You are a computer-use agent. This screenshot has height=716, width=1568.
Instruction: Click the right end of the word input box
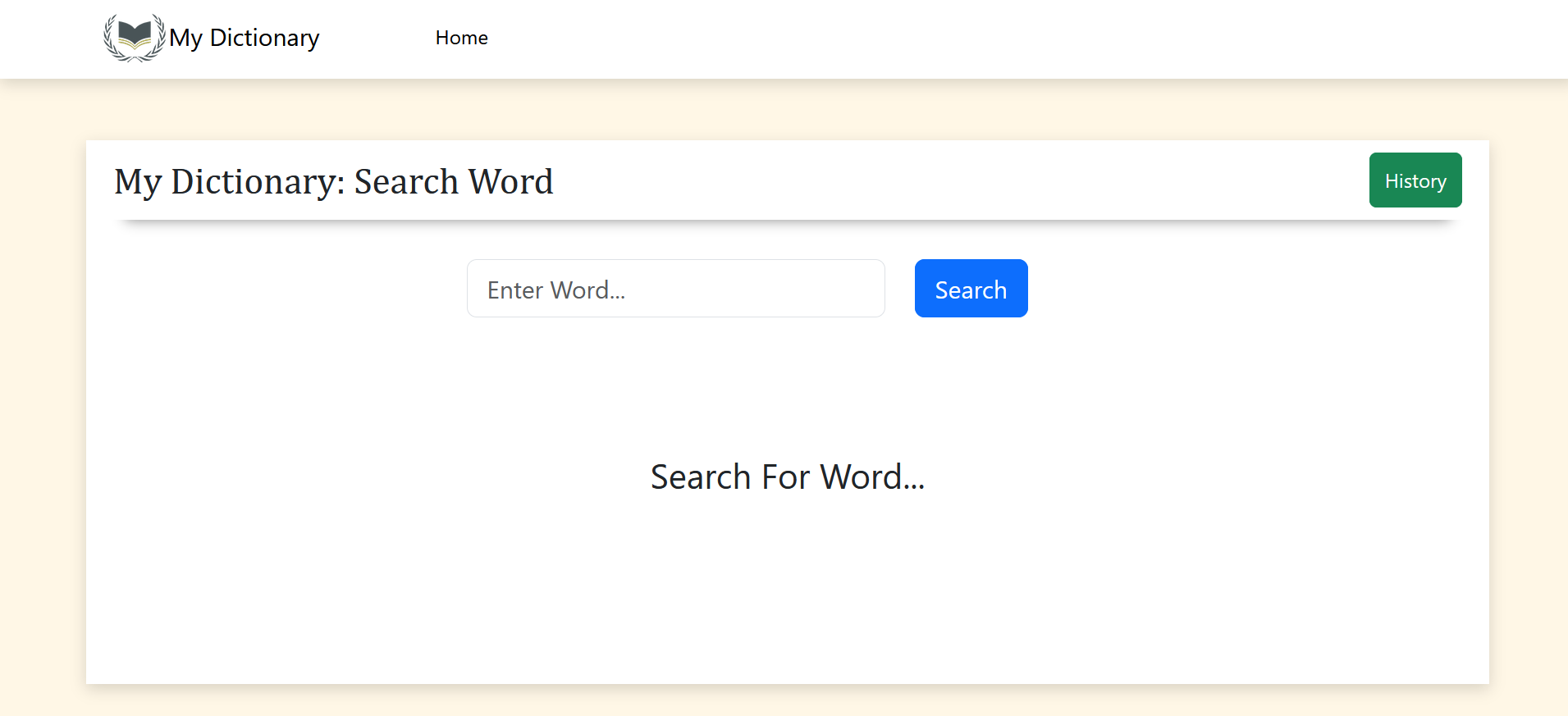click(862, 289)
